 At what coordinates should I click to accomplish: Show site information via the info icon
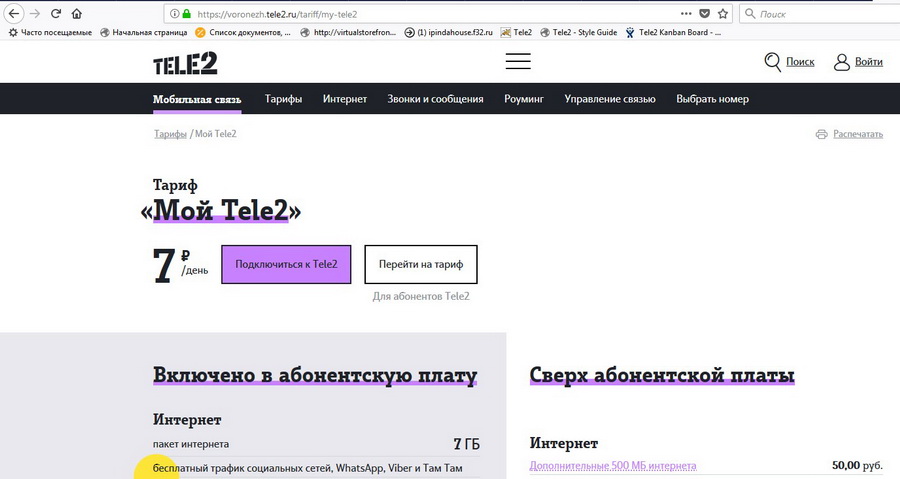174,14
